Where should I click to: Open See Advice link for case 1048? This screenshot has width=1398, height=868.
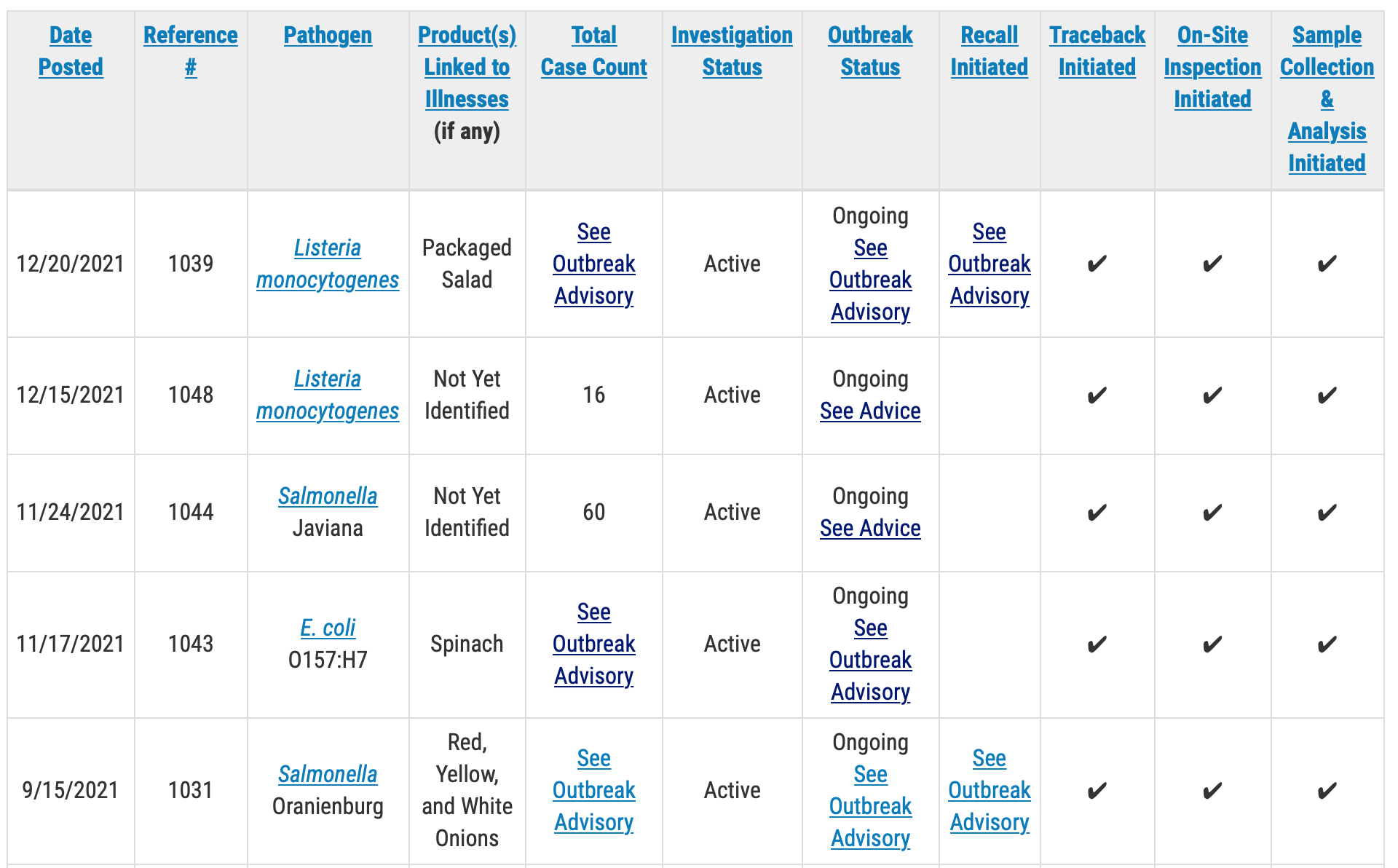tap(870, 411)
